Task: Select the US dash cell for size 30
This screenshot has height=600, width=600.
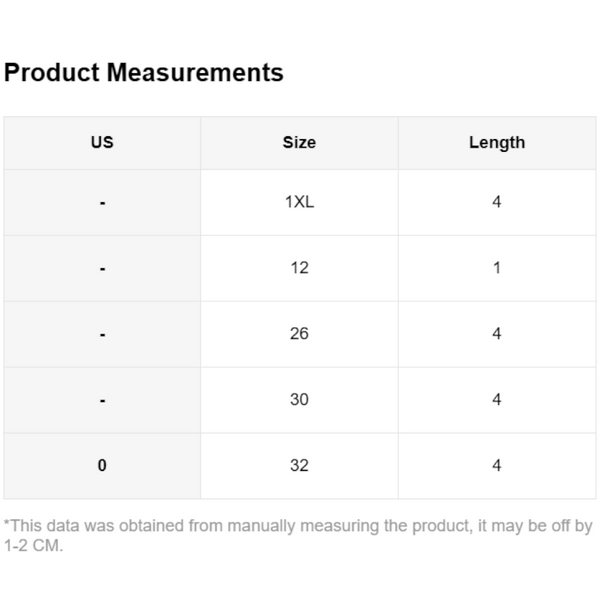Action: [x=102, y=401]
